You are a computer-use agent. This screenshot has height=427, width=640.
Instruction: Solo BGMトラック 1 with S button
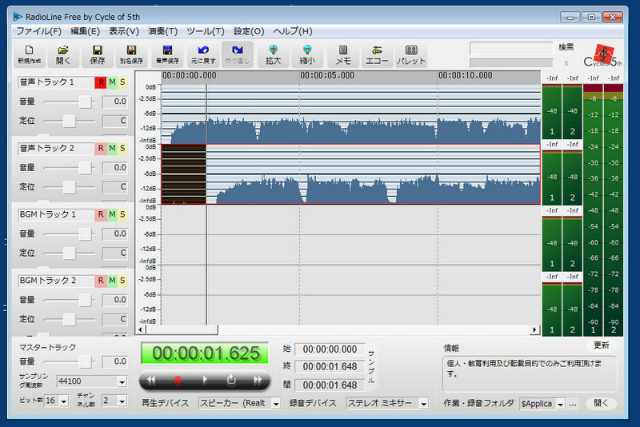click(122, 214)
